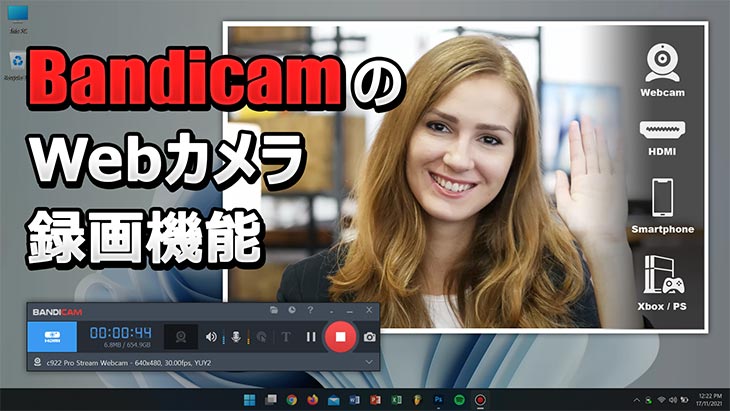Expand the c922 Pro Stream Webcam dropdown
The width and height of the screenshot is (730, 411).
pos(369,362)
